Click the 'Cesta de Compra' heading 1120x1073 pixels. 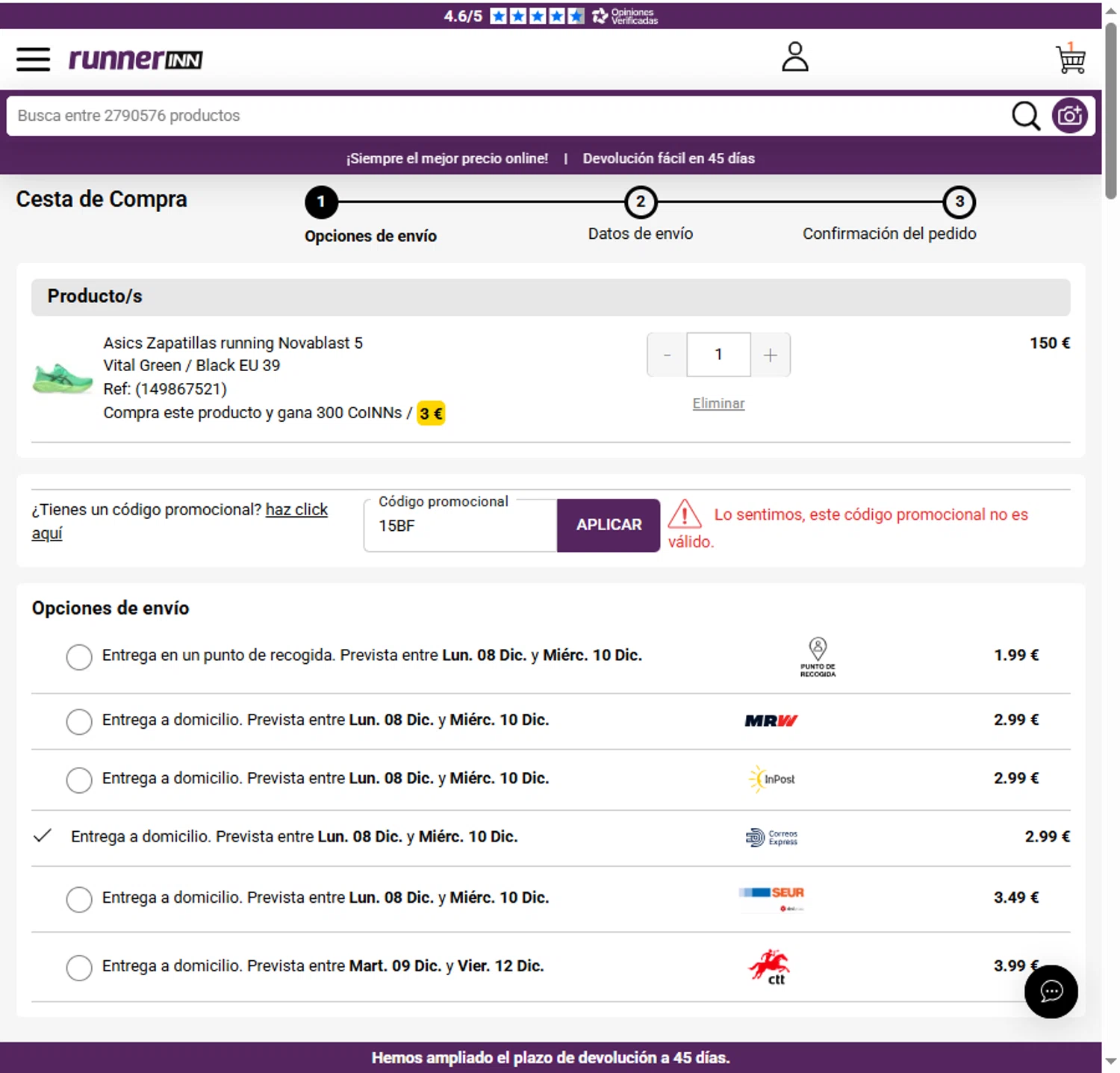pyautogui.click(x=102, y=199)
